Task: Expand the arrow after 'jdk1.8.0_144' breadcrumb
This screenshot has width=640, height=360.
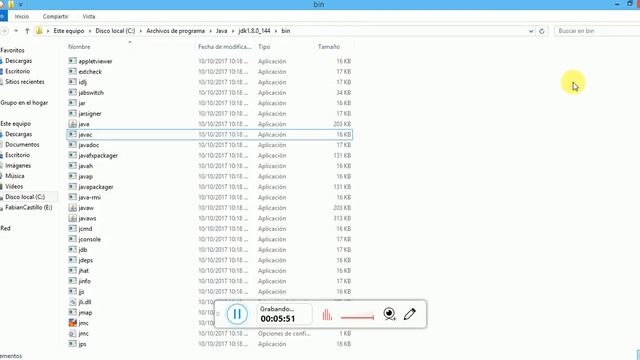Action: [276, 31]
